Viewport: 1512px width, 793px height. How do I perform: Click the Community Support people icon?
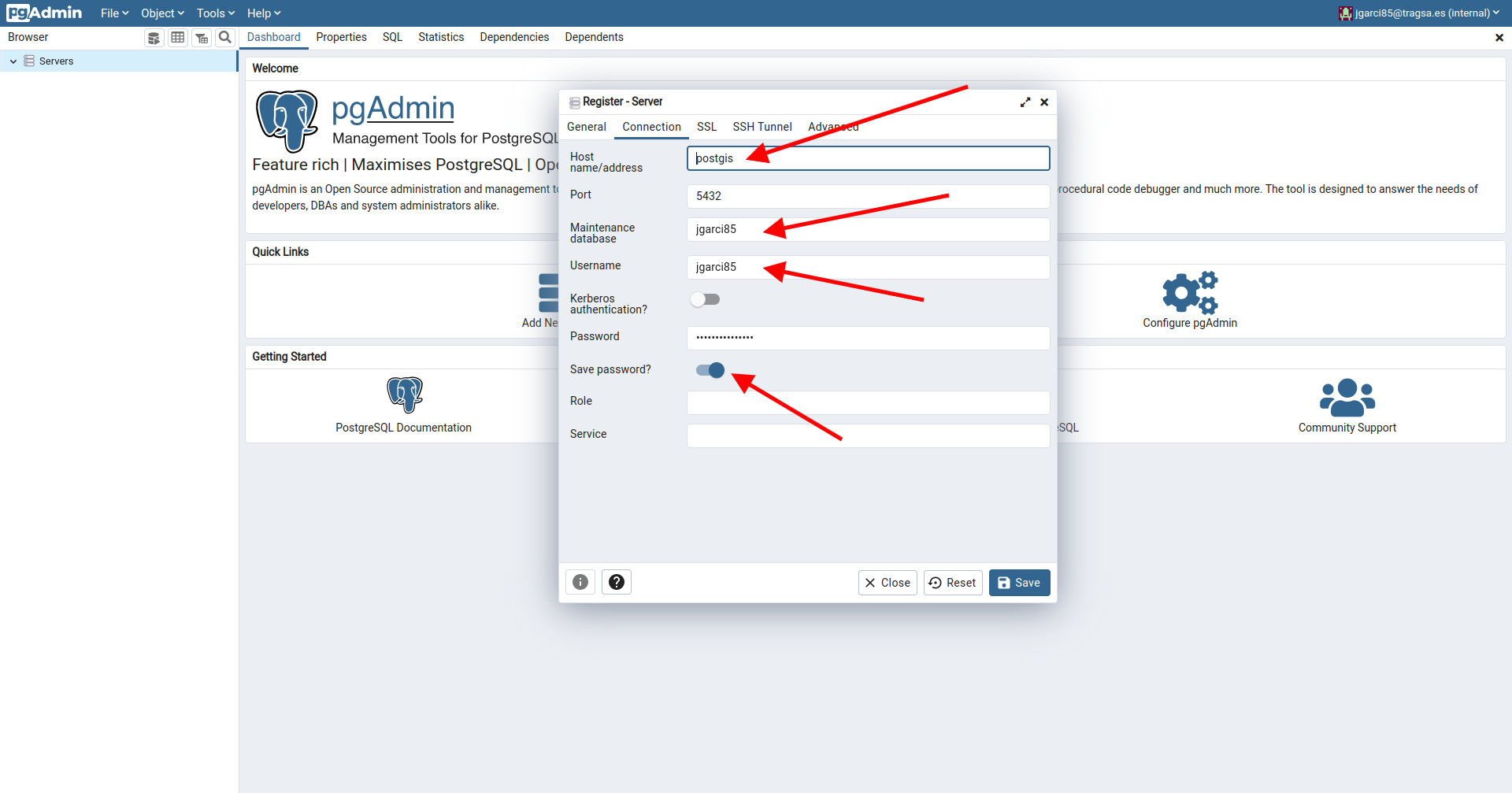[1347, 397]
